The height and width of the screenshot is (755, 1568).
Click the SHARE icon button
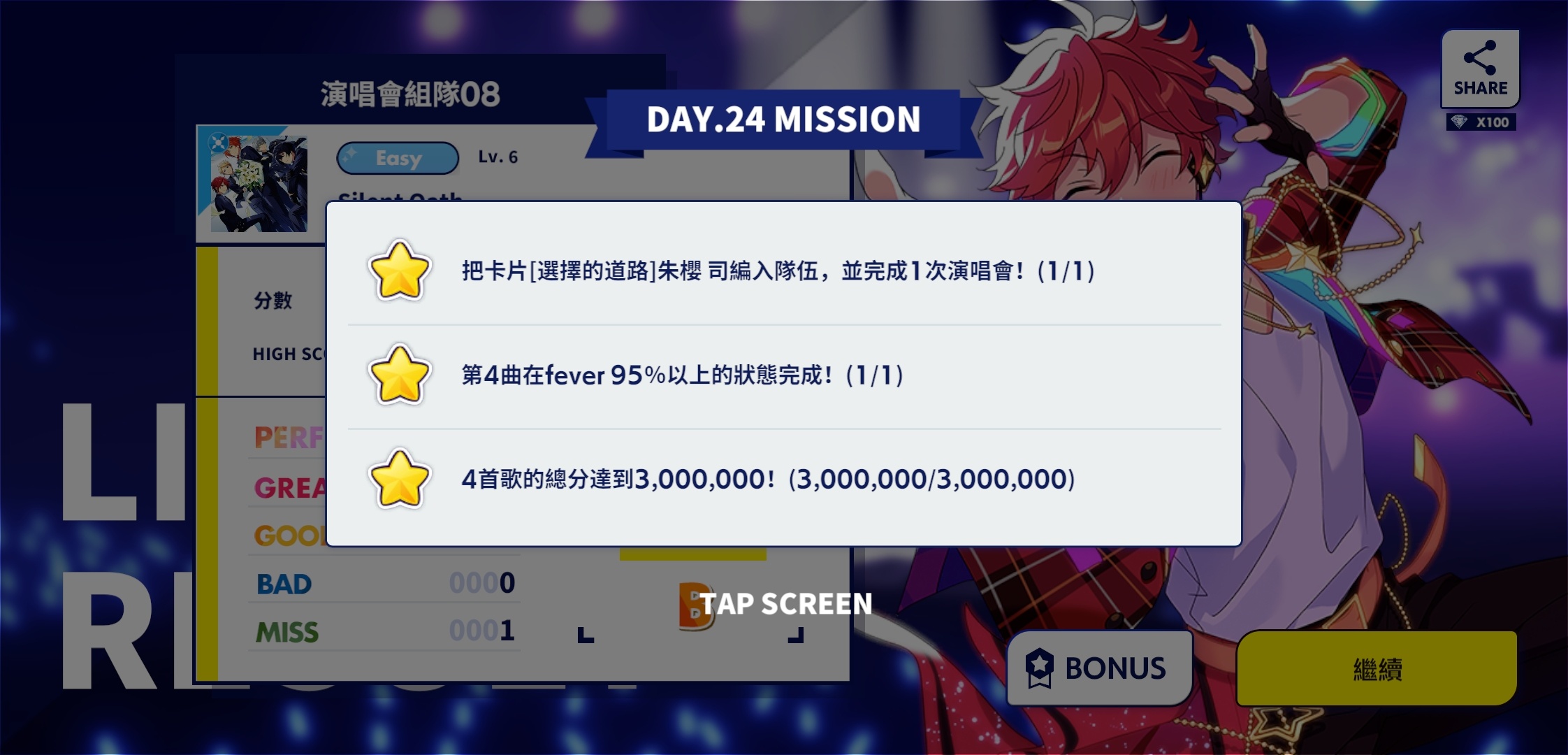[1480, 69]
